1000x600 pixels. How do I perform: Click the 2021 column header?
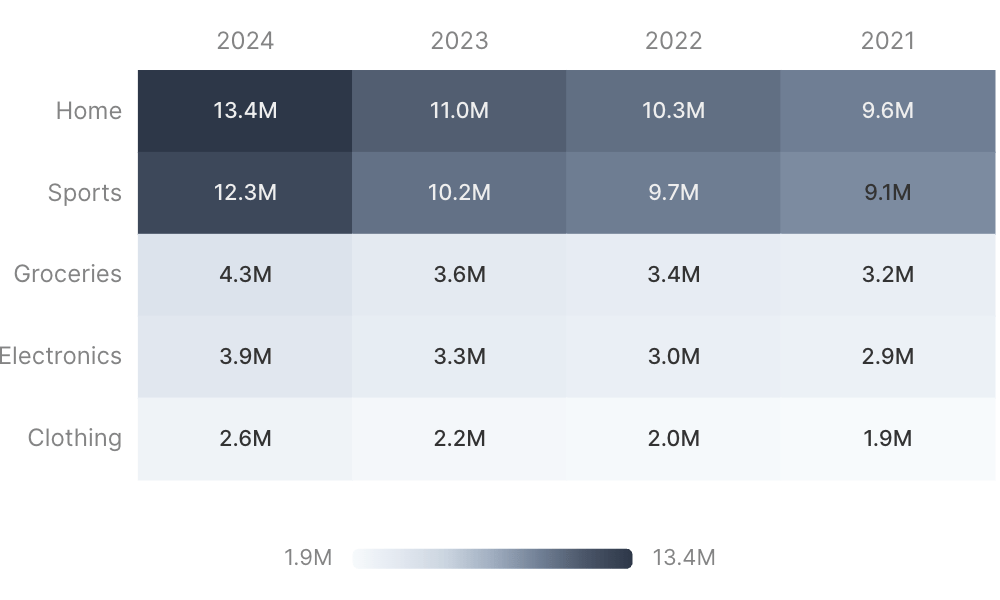pos(888,41)
